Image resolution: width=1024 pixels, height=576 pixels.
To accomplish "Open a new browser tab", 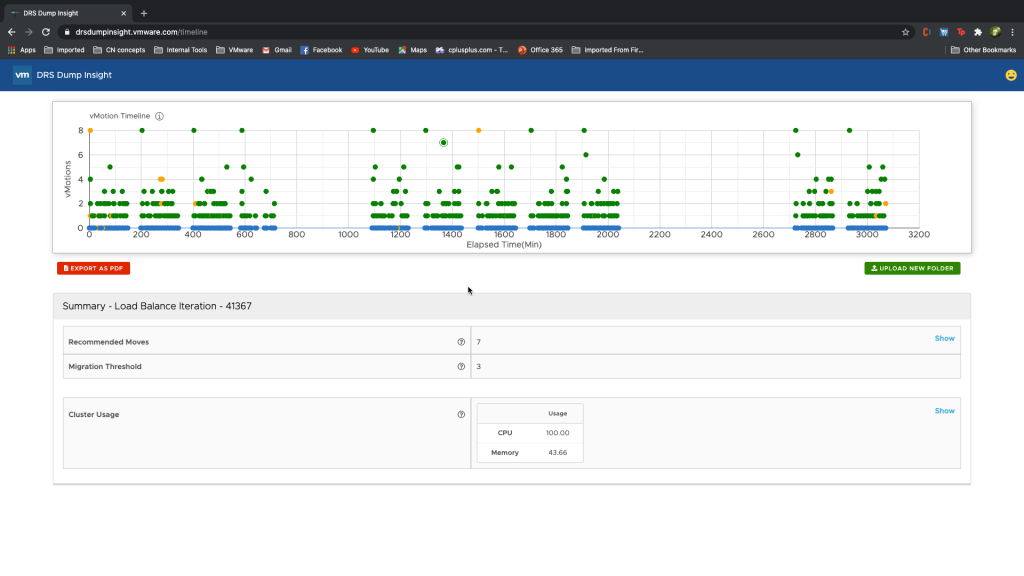I will click(x=144, y=13).
